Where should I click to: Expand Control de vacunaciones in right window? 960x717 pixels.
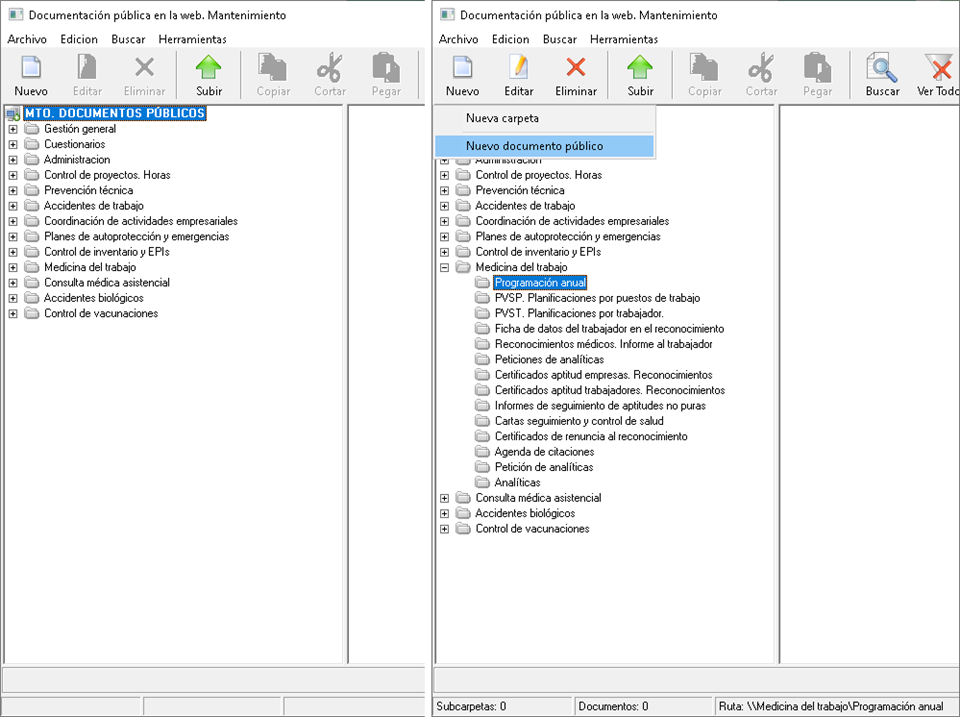point(445,529)
